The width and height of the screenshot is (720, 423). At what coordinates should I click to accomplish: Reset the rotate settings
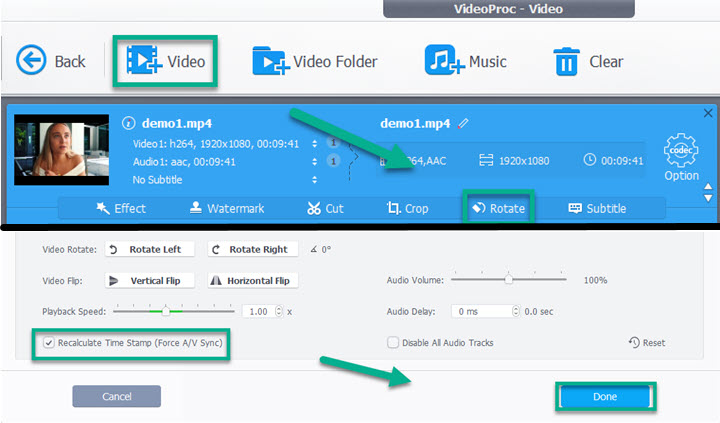click(x=647, y=343)
